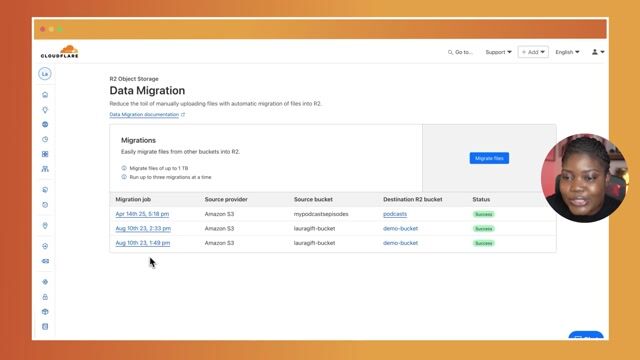Image resolution: width=640 pixels, height=360 pixels.
Task: Click info icon beside "Run up to three migrations"
Action: coord(124,177)
